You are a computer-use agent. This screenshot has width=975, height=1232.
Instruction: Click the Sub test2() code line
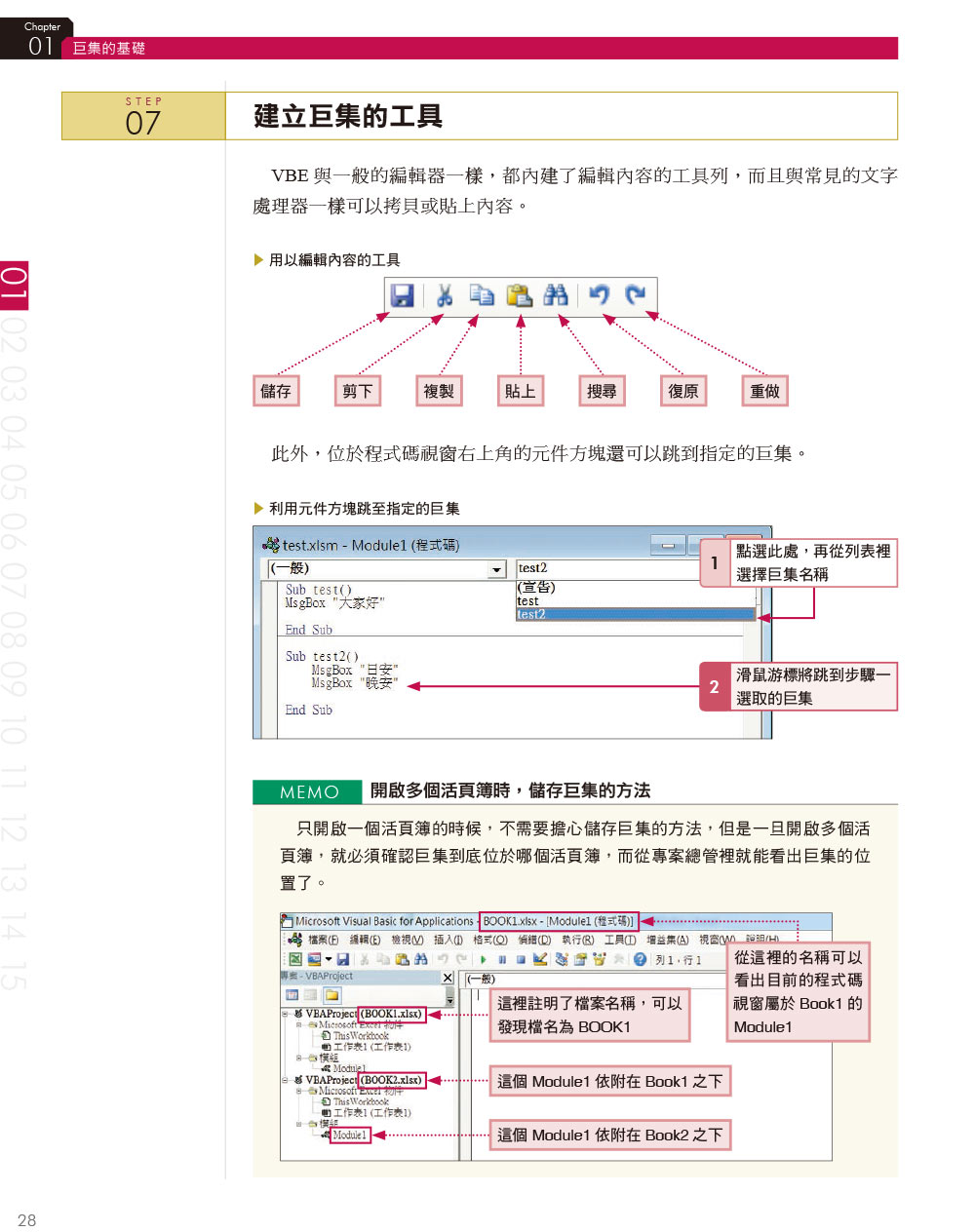[x=322, y=656]
